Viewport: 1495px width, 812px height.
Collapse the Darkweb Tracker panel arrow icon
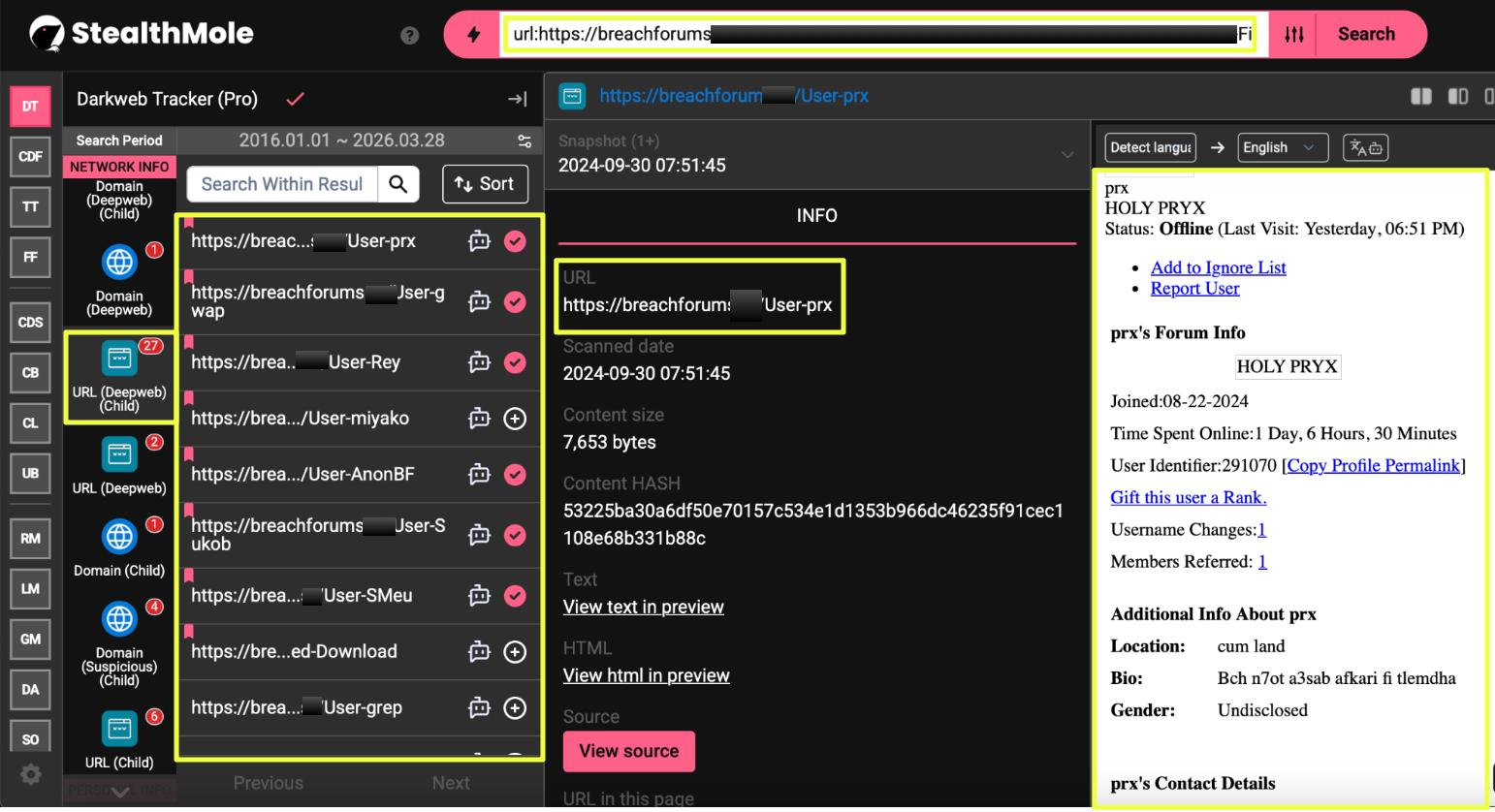(x=518, y=99)
